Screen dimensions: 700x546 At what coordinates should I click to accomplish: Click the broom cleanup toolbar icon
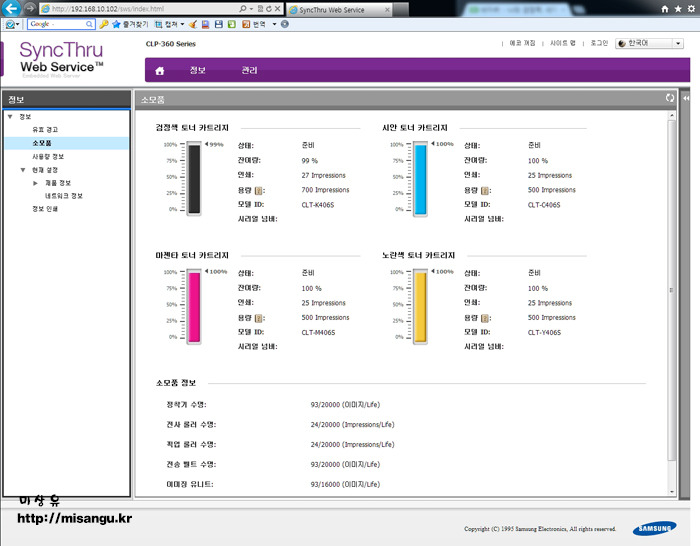[x=192, y=24]
